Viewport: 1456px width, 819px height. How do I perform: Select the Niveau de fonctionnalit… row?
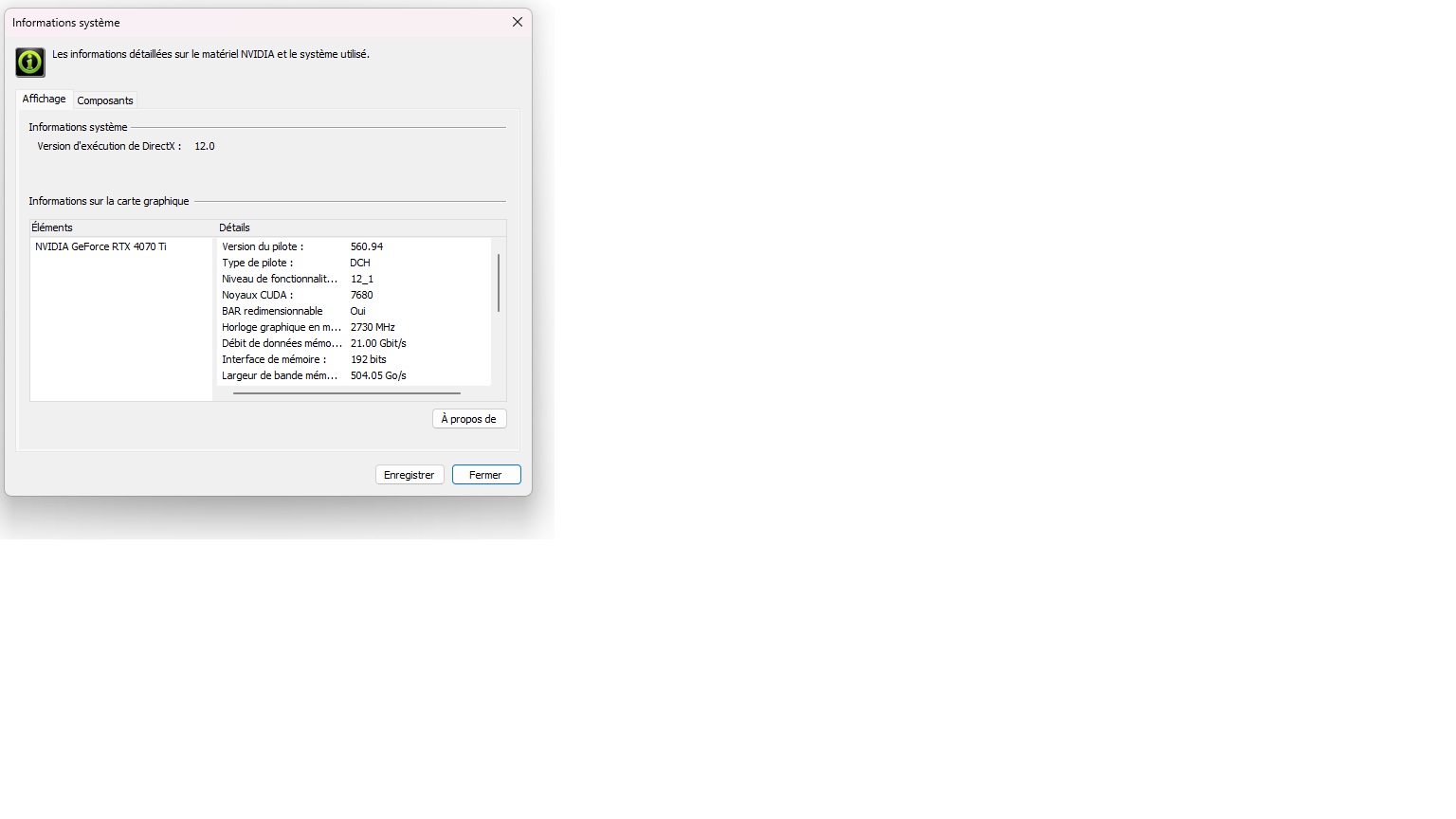click(x=354, y=279)
